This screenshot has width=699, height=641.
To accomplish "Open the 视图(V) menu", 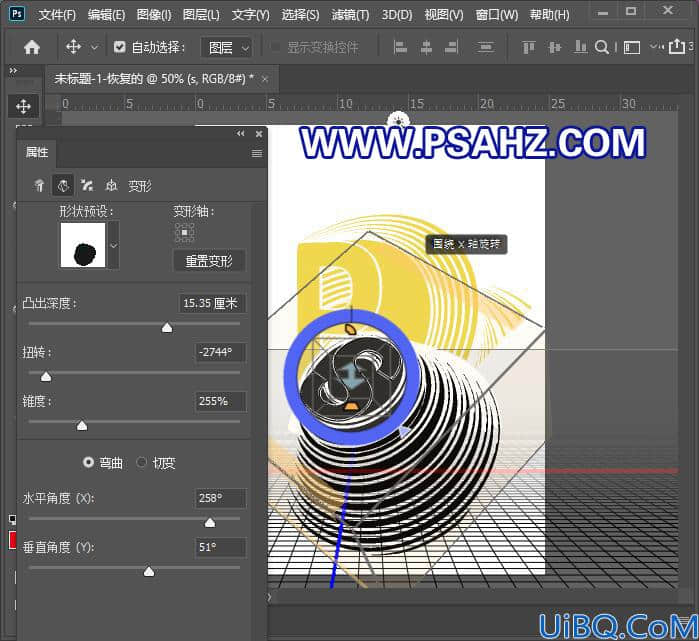I will point(444,15).
